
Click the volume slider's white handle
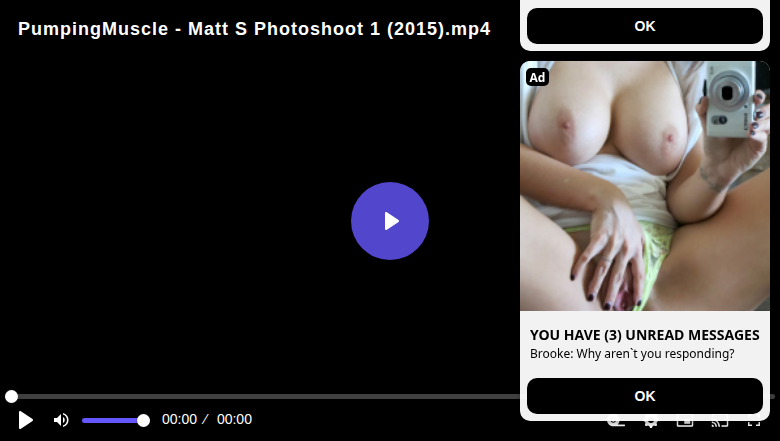click(143, 421)
